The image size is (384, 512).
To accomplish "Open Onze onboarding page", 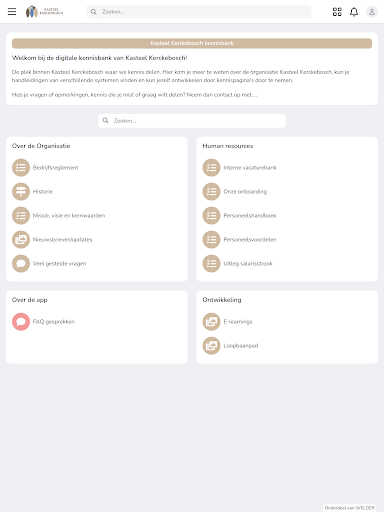I will [245, 192].
